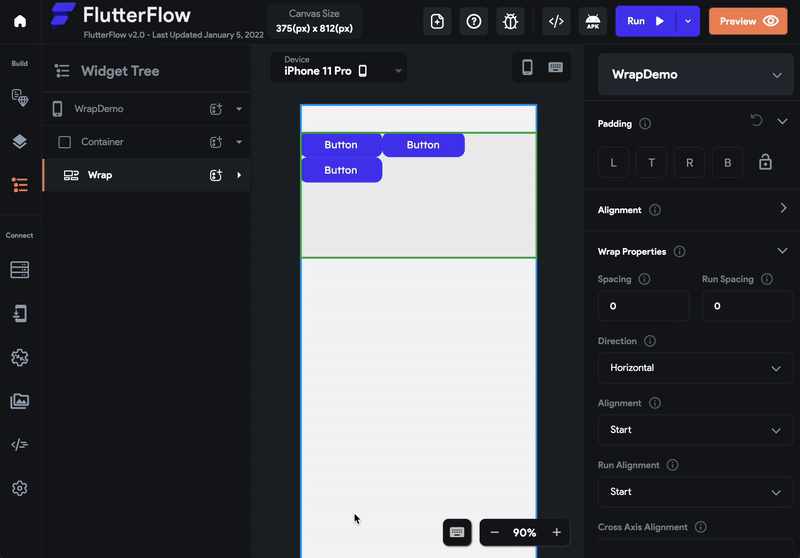Zoom out with the minus button
800x558 pixels.
pos(494,532)
